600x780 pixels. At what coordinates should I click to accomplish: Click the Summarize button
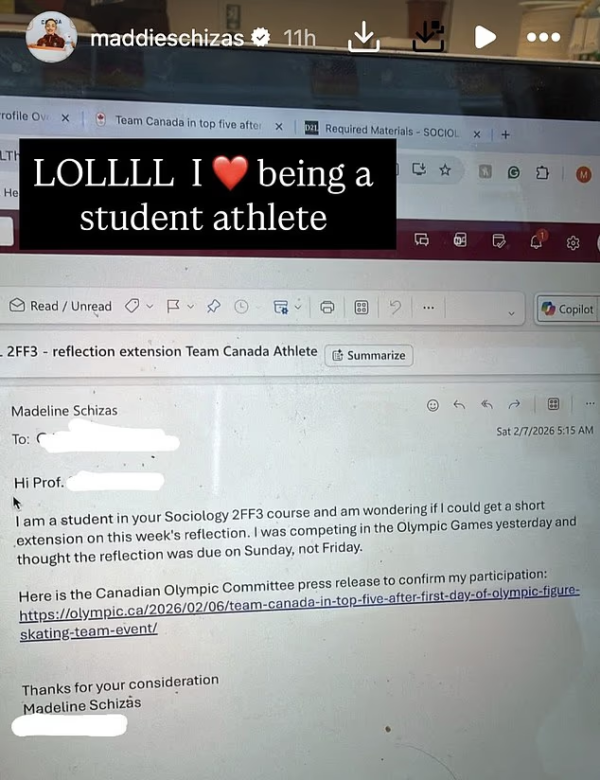click(x=369, y=355)
